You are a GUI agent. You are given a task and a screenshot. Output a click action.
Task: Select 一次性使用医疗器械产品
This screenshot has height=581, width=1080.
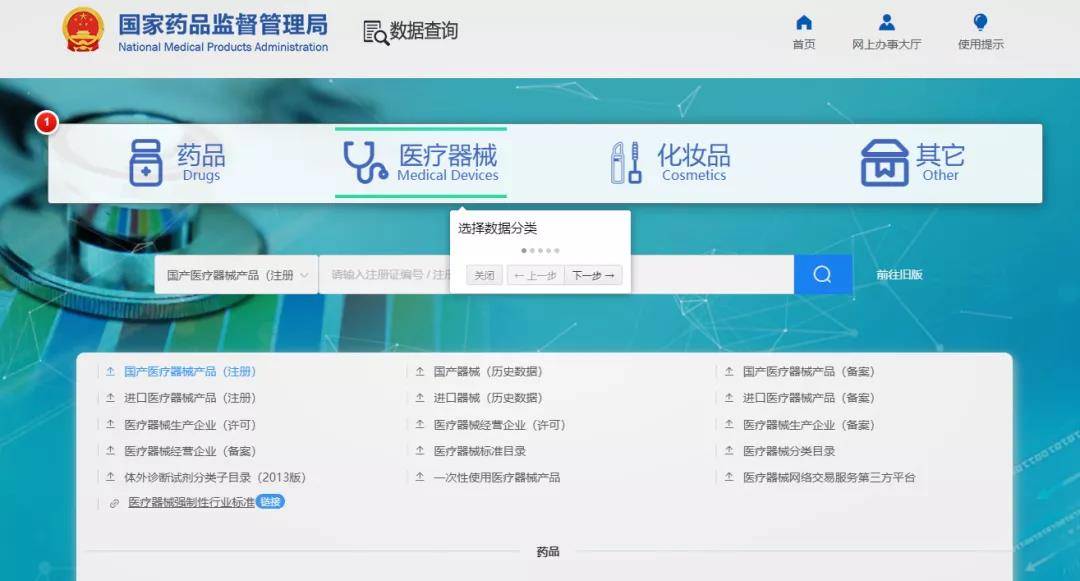497,477
